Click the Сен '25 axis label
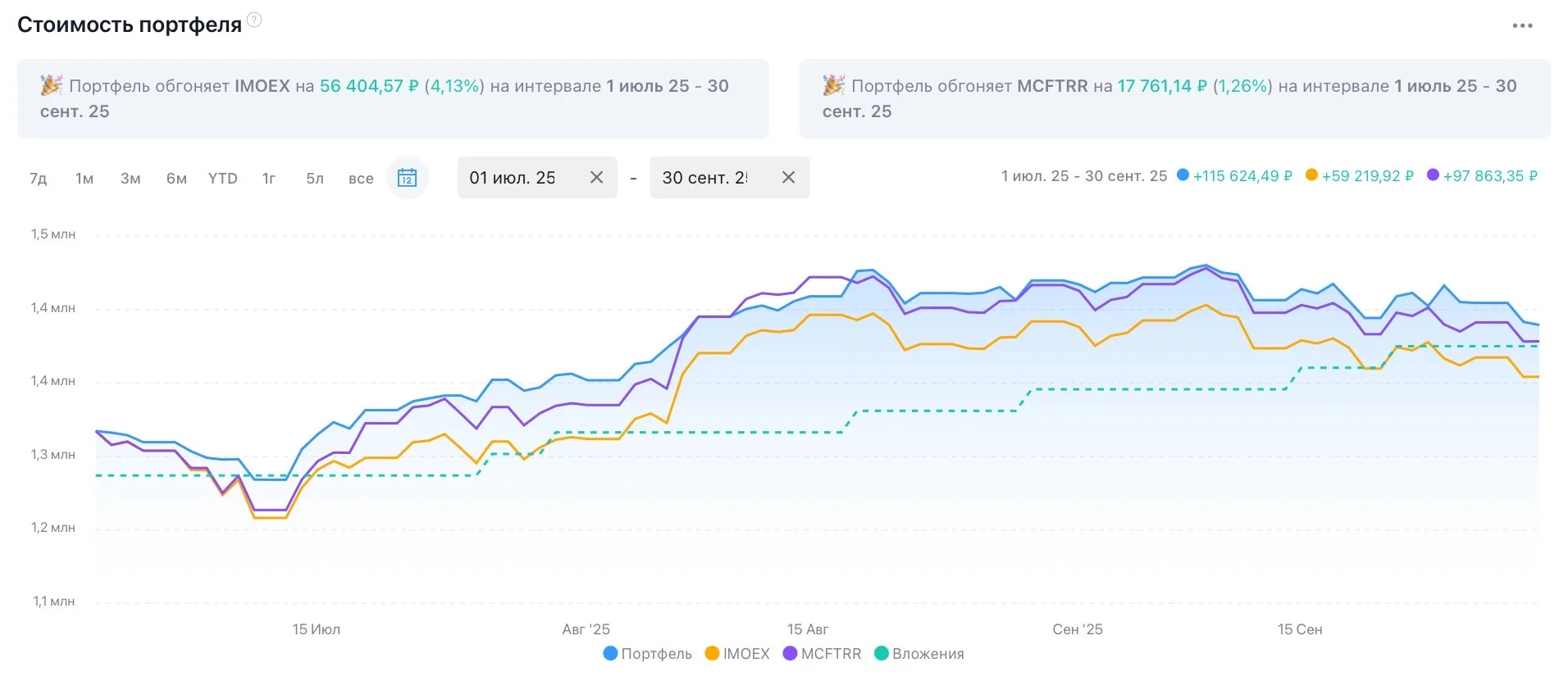Viewport: 1568px width, 681px height. pyautogui.click(x=1078, y=629)
